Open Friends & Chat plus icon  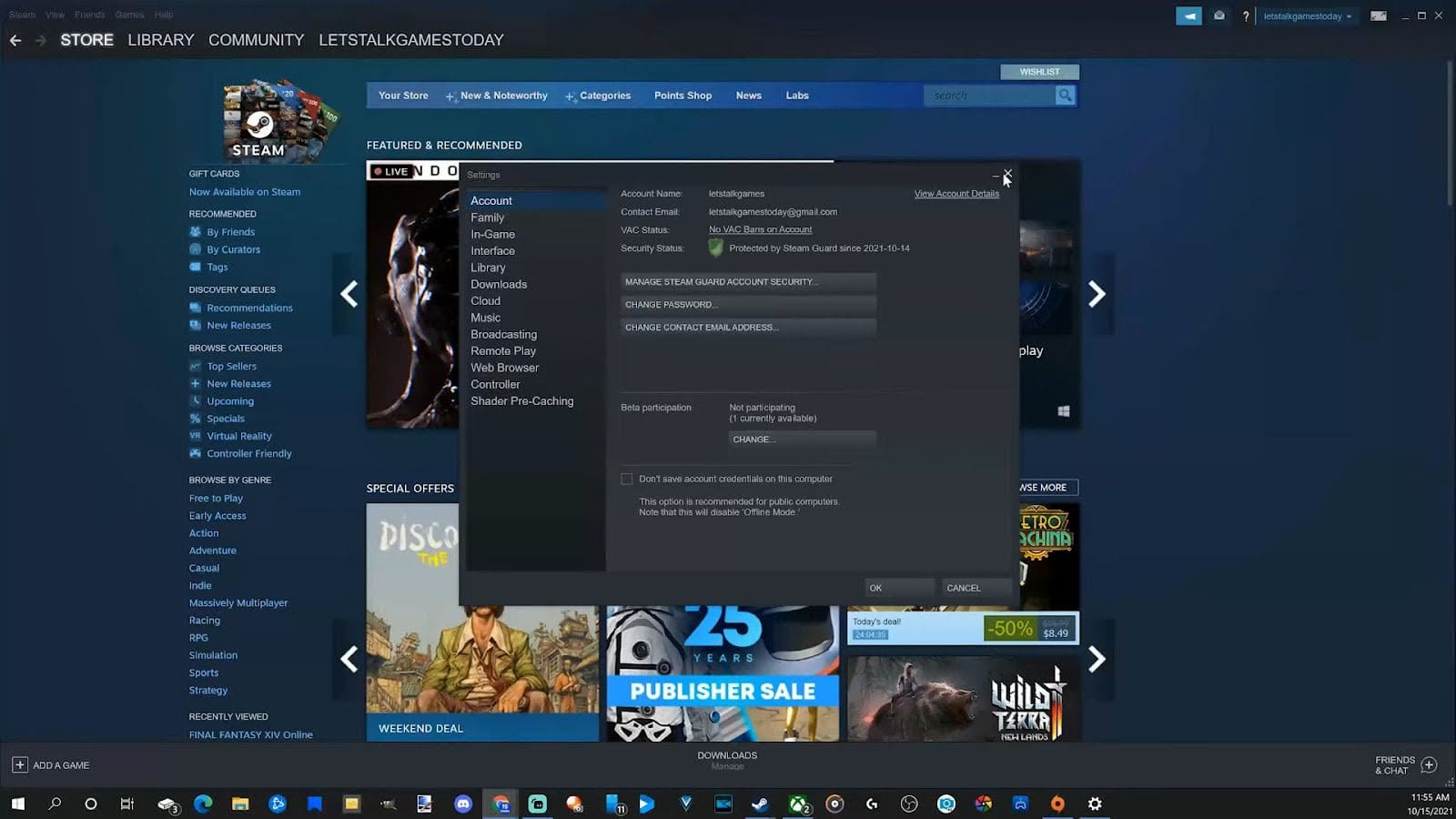click(x=1429, y=765)
